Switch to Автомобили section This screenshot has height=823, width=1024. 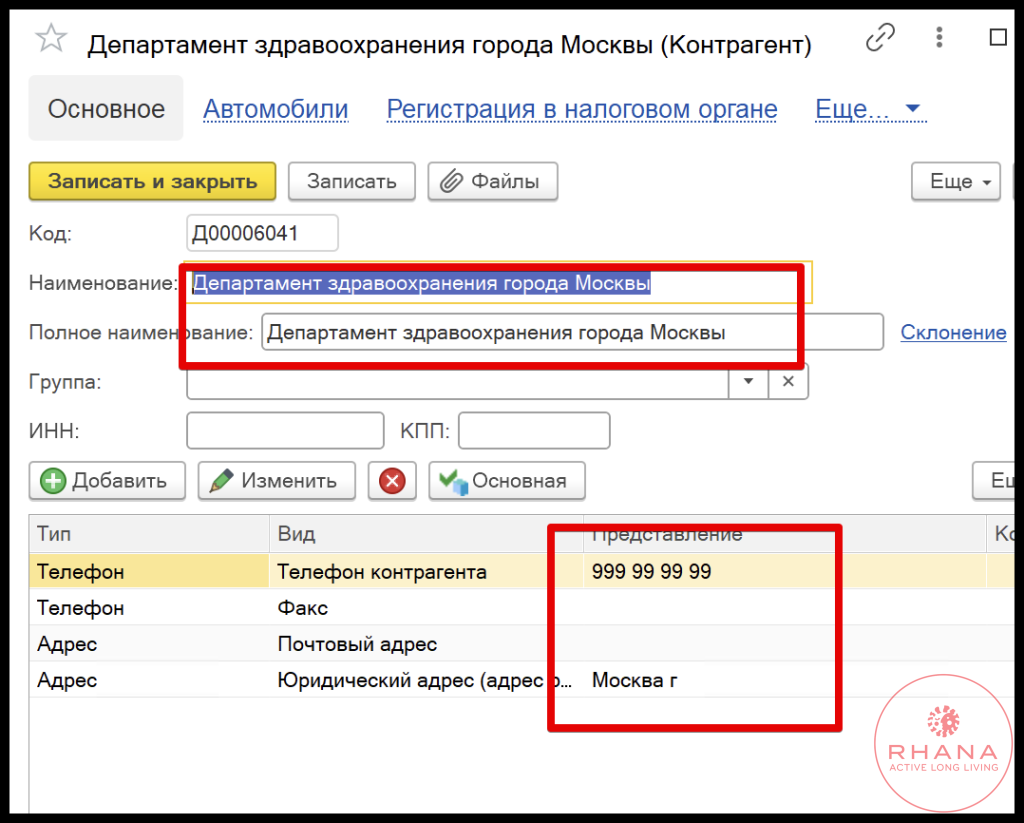pos(276,109)
